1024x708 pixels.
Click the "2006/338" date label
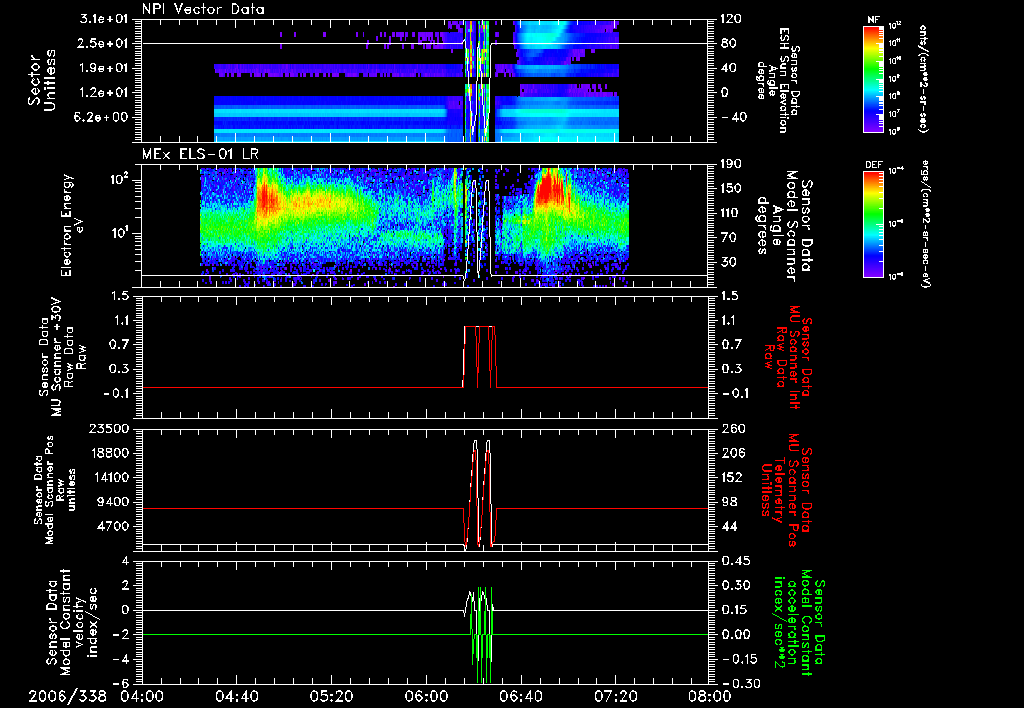point(67,696)
